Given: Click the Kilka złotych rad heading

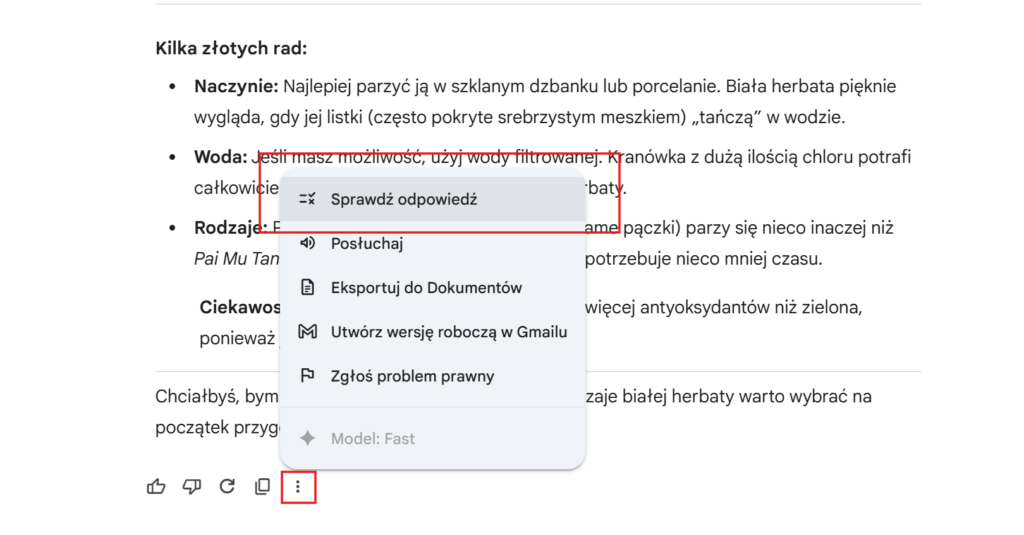Looking at the screenshot, I should (x=231, y=48).
